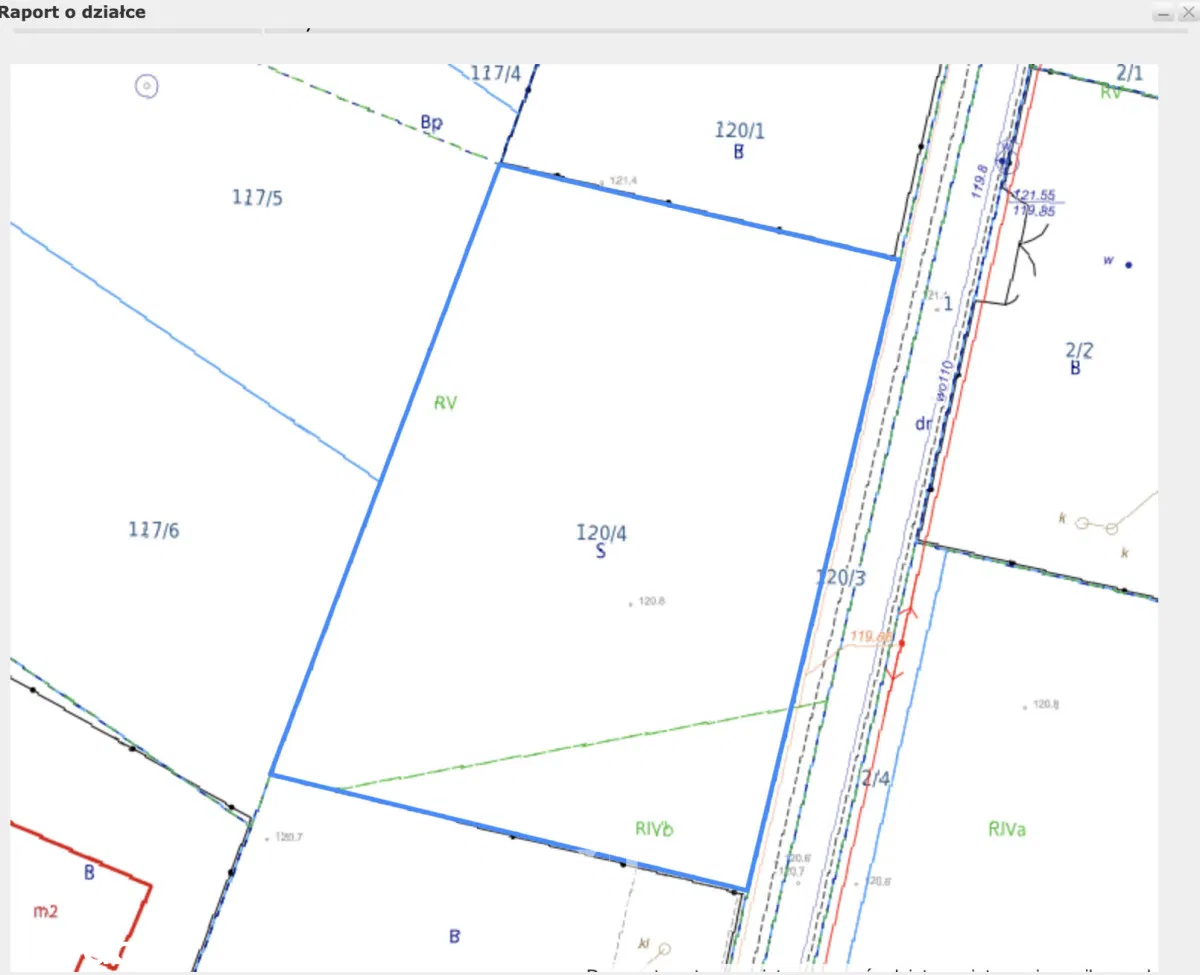
Task: Select road parcel 120/3 label
Action: pos(840,577)
